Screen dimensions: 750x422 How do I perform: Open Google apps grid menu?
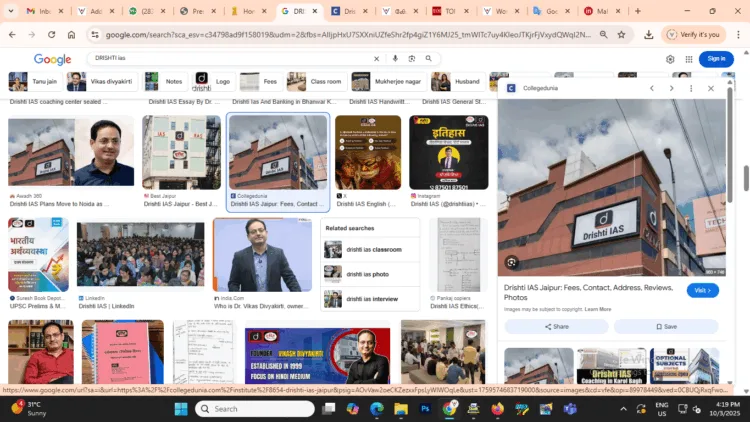pos(687,59)
